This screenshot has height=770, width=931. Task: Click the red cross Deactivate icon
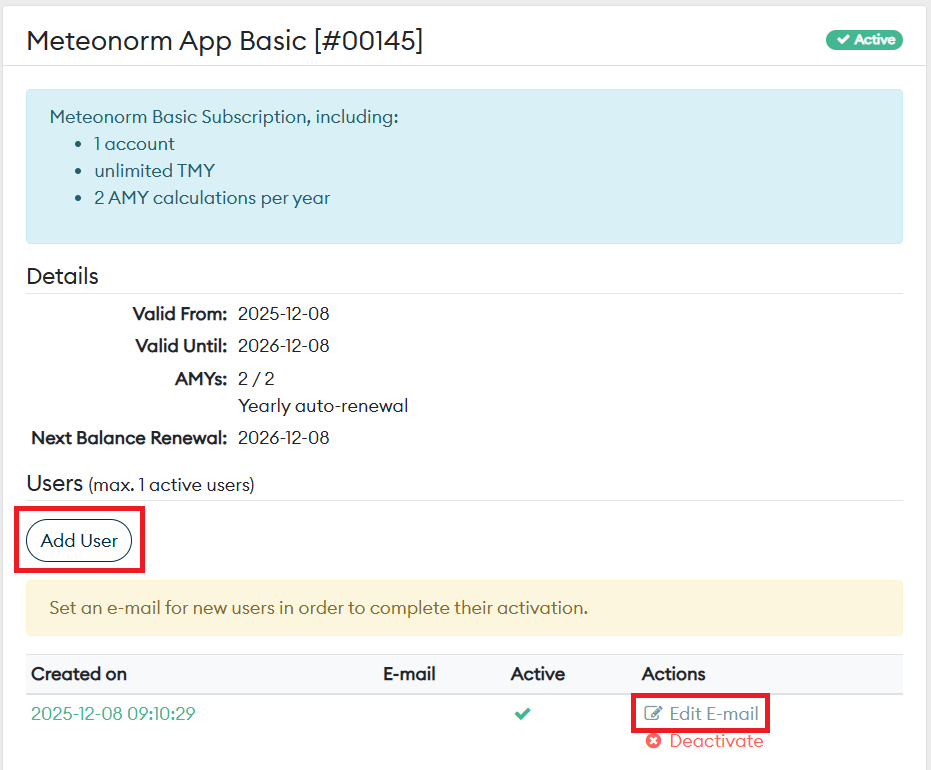tap(653, 741)
